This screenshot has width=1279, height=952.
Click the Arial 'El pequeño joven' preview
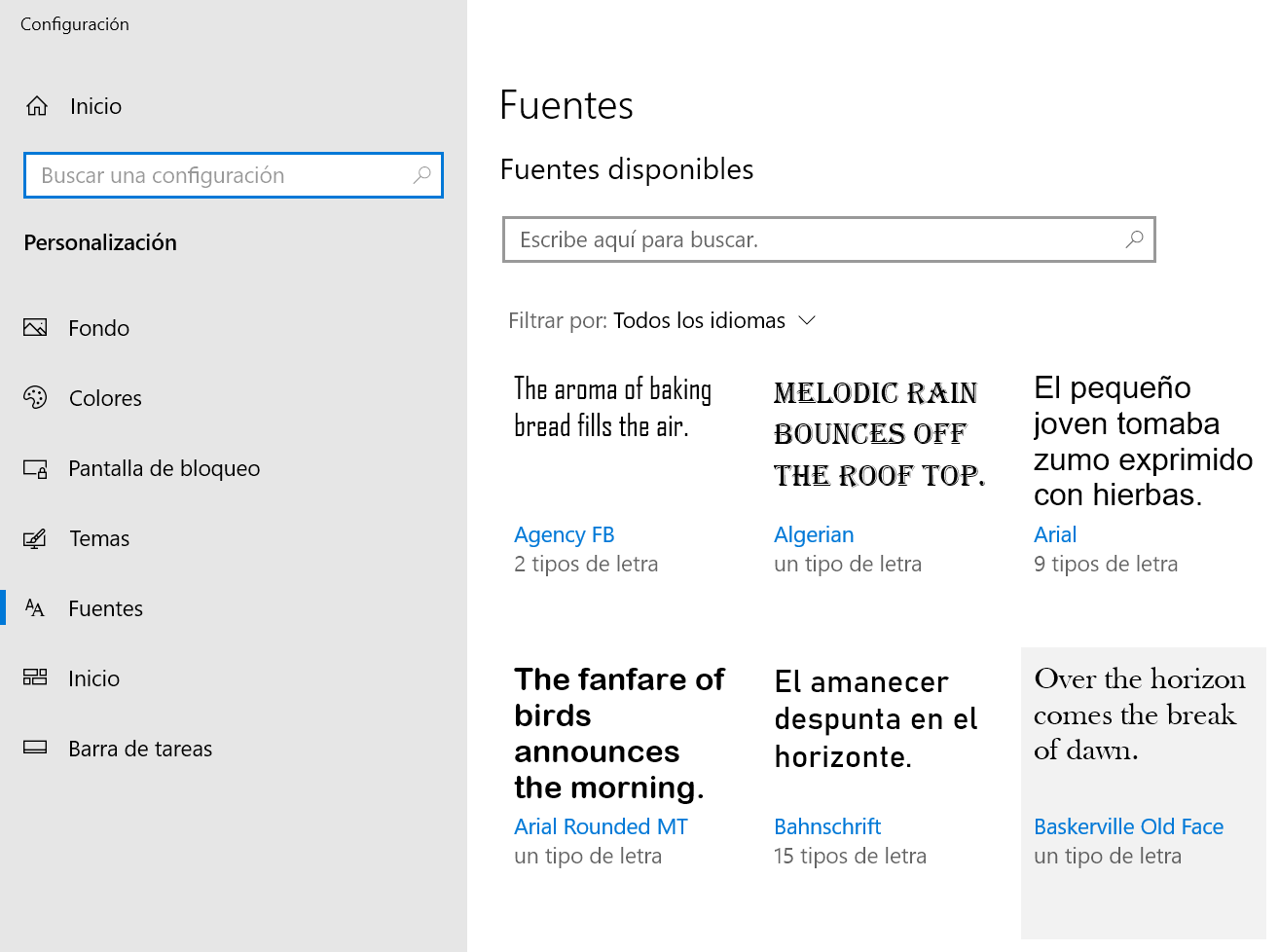pos(1143,441)
